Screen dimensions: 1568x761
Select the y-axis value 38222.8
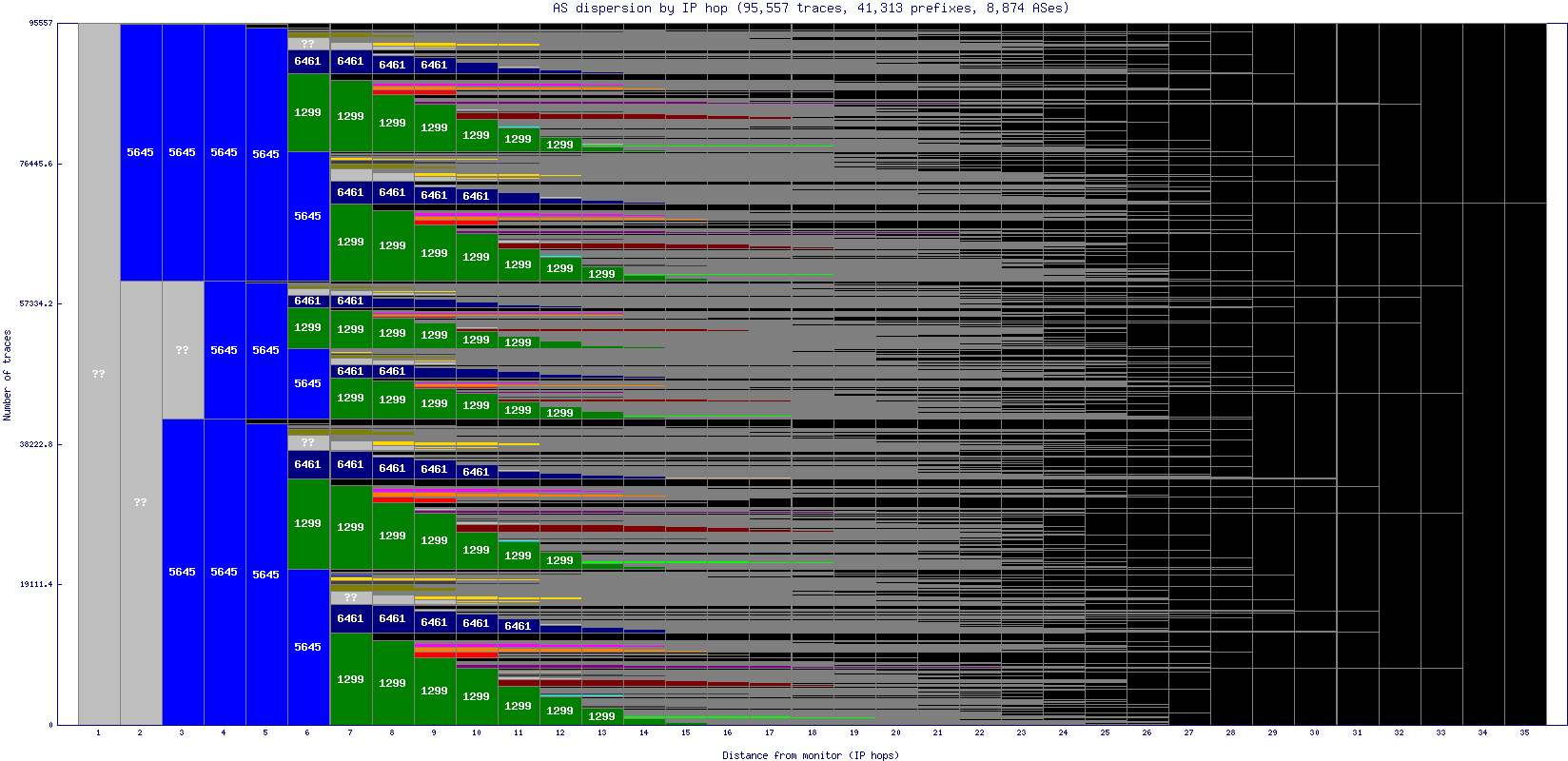pyautogui.click(x=36, y=444)
